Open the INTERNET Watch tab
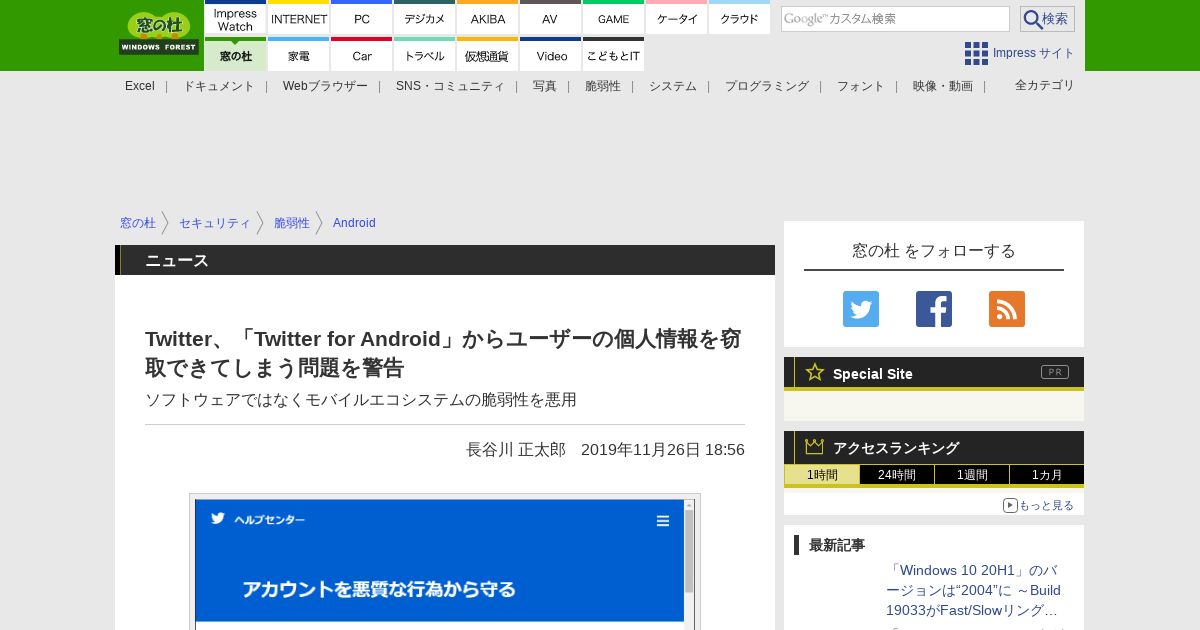This screenshot has height=630, width=1200. 299,19
